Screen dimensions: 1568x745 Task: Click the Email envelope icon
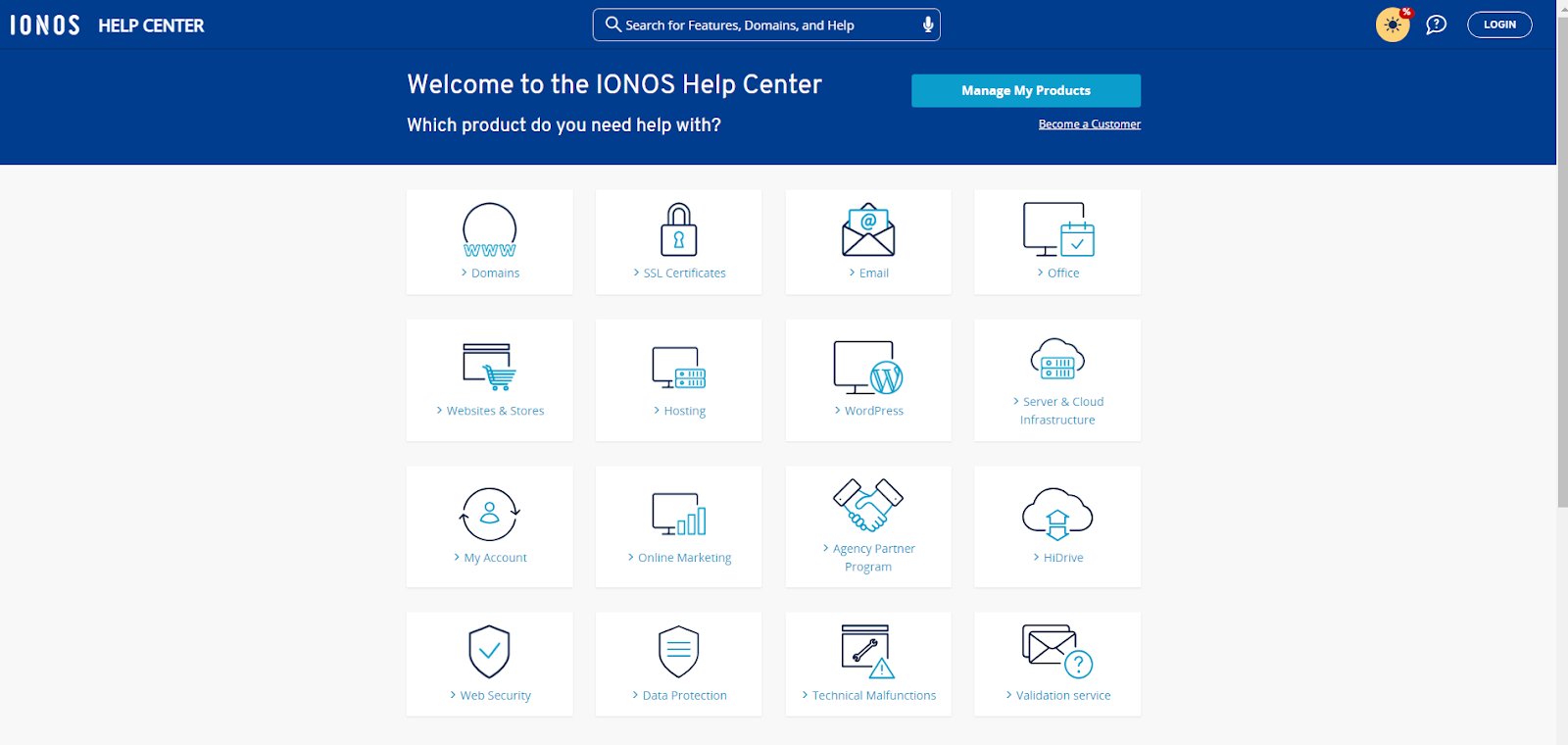(868, 229)
